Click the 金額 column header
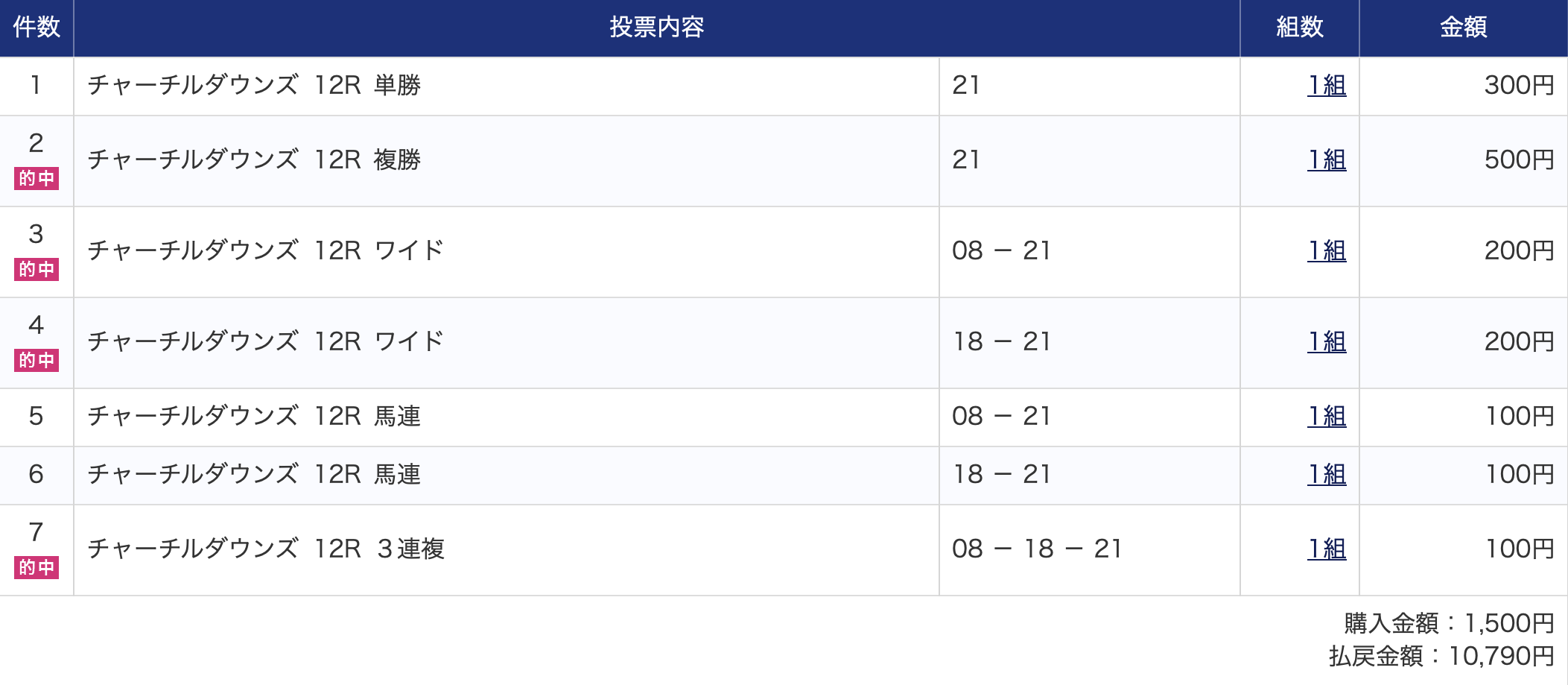This screenshot has width=1568, height=685. [x=1464, y=28]
